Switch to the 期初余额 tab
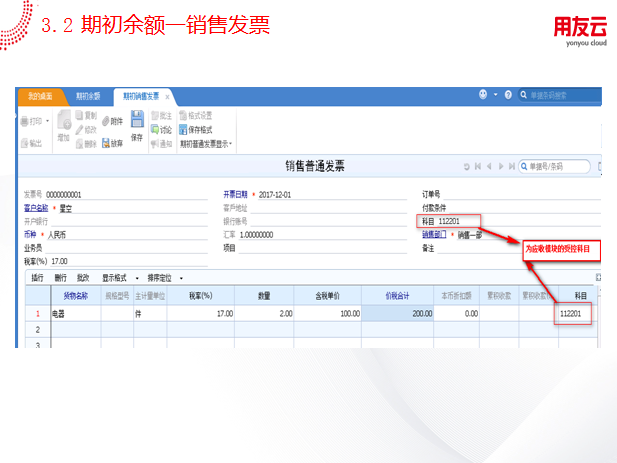 point(88,96)
